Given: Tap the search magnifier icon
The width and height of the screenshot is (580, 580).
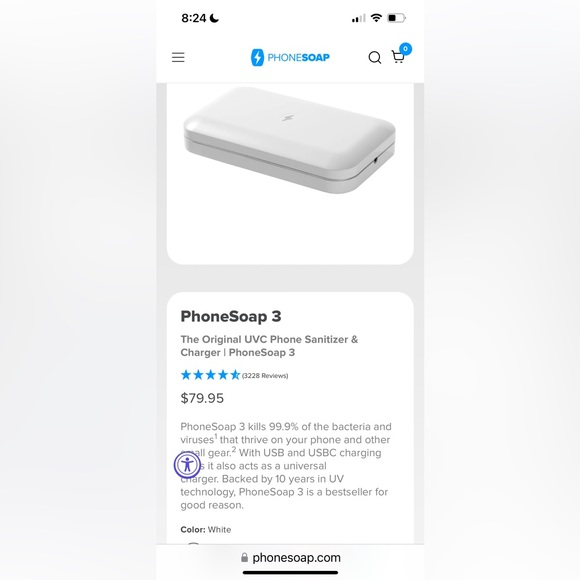Looking at the screenshot, I should pyautogui.click(x=374, y=58).
